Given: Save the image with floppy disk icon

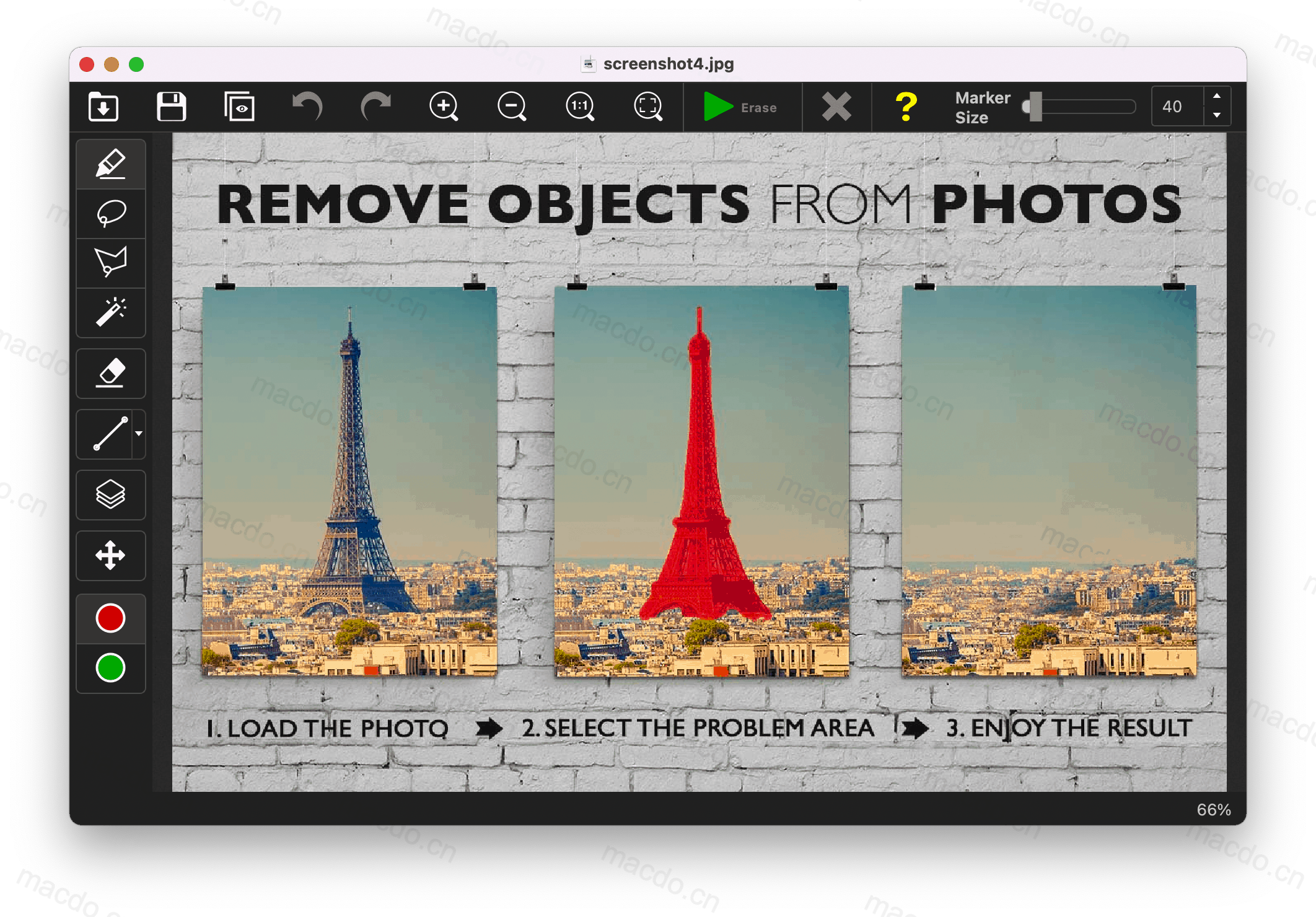Looking at the screenshot, I should point(172,107).
